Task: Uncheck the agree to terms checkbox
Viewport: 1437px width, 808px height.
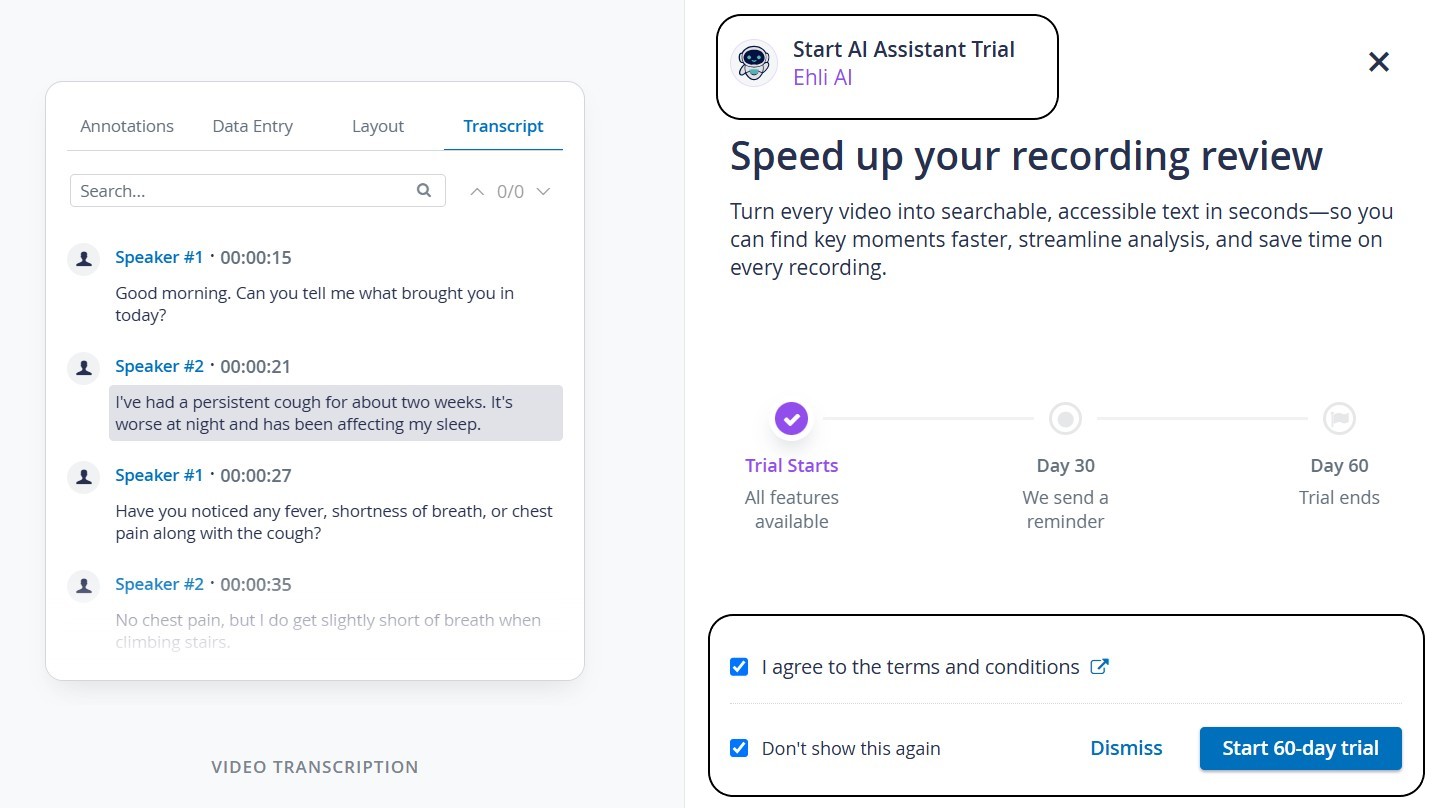Action: click(739, 667)
